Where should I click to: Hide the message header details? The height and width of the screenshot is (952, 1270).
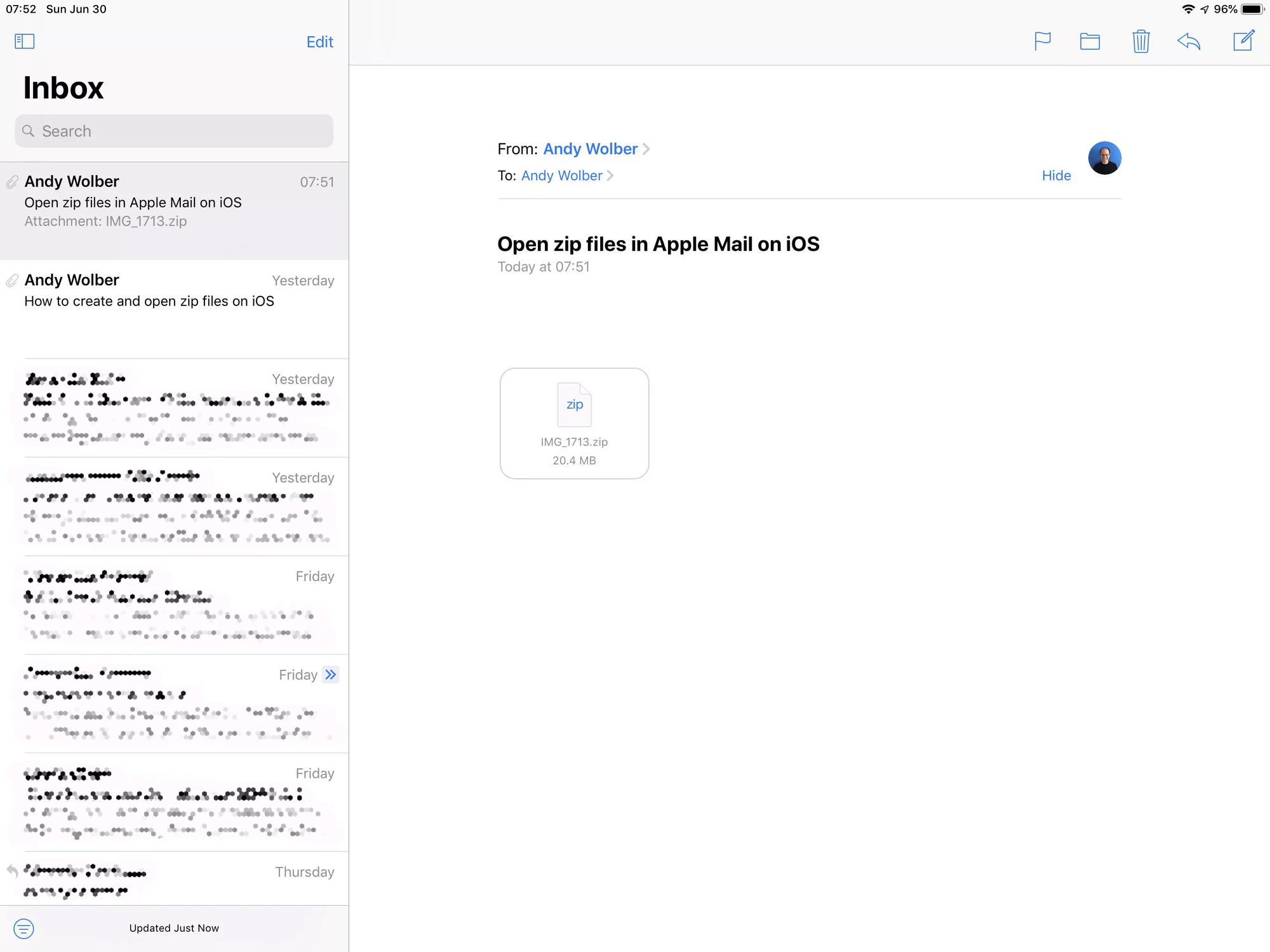pos(1056,175)
